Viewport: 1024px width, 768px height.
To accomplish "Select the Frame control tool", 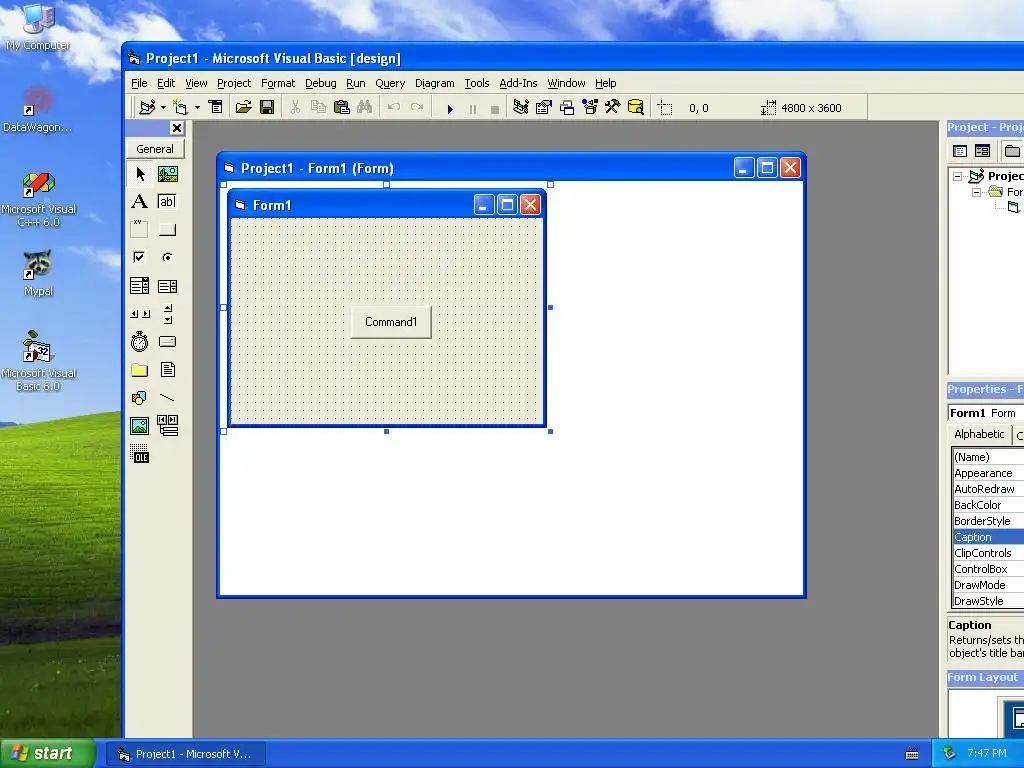I will tap(140, 229).
